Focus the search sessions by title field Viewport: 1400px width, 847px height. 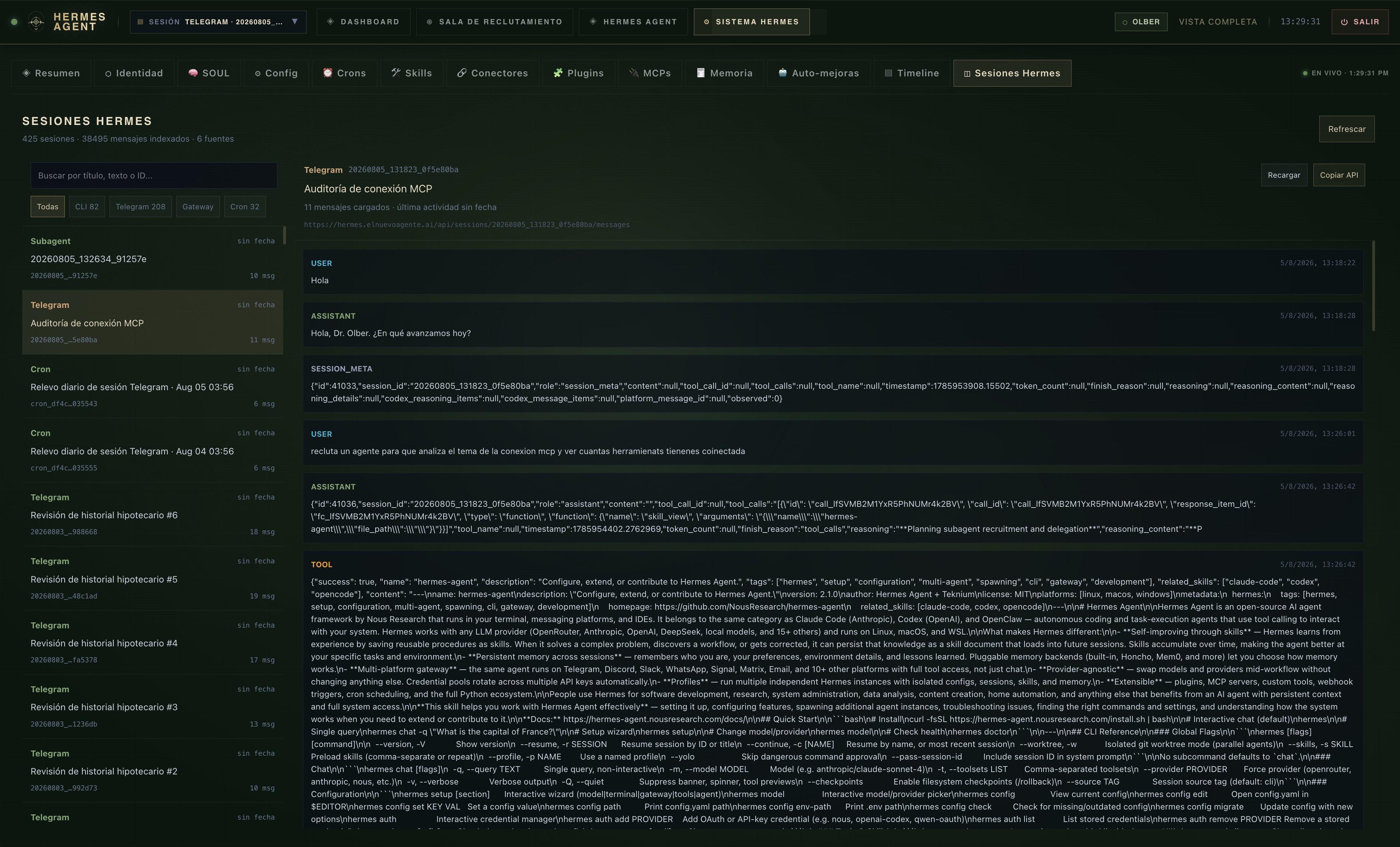tap(154, 176)
